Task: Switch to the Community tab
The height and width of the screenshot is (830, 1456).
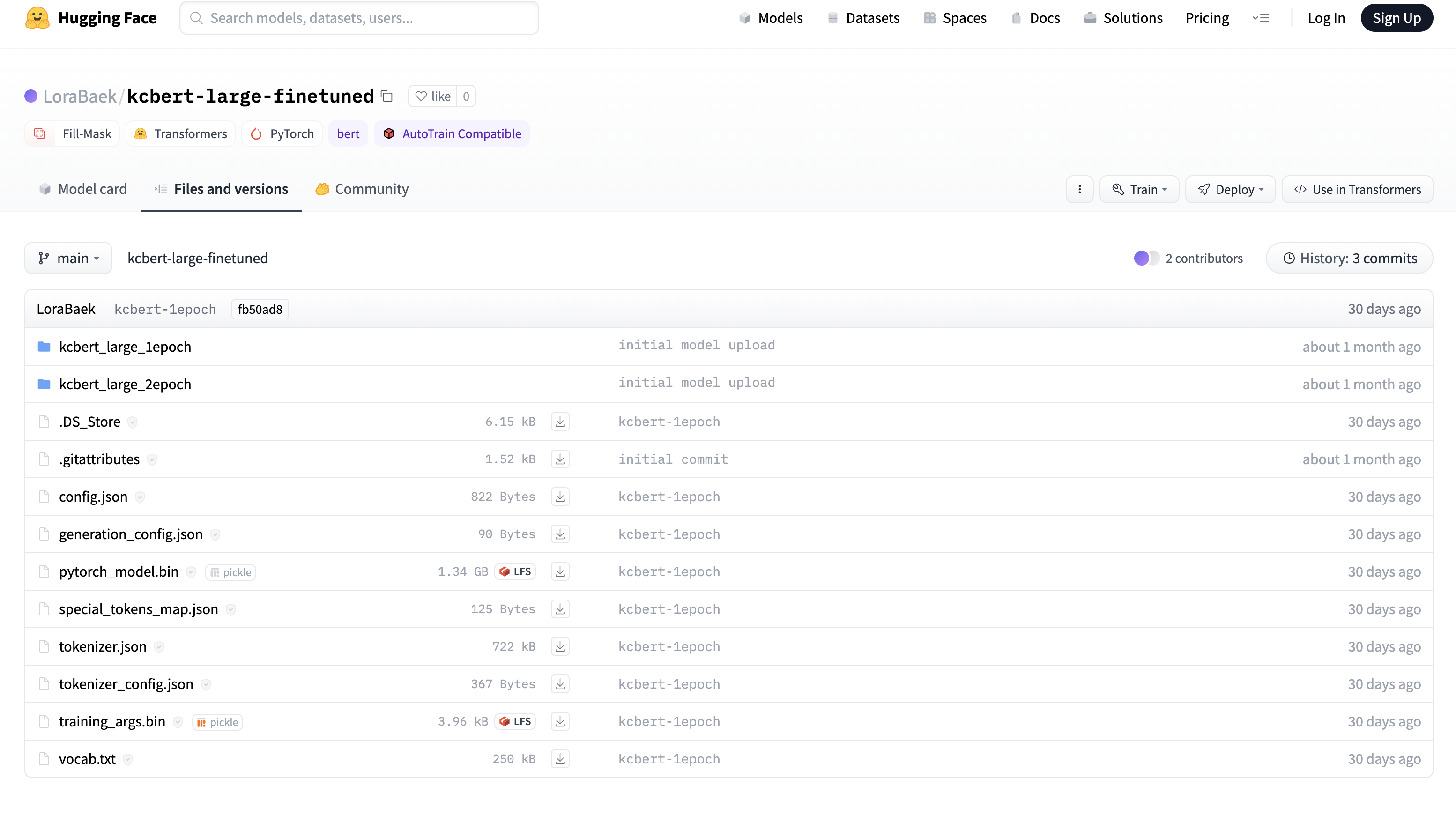Action: [362, 189]
